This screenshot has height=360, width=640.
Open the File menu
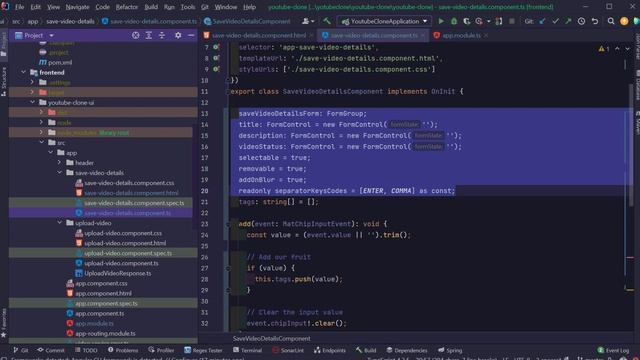pyautogui.click(x=19, y=7)
